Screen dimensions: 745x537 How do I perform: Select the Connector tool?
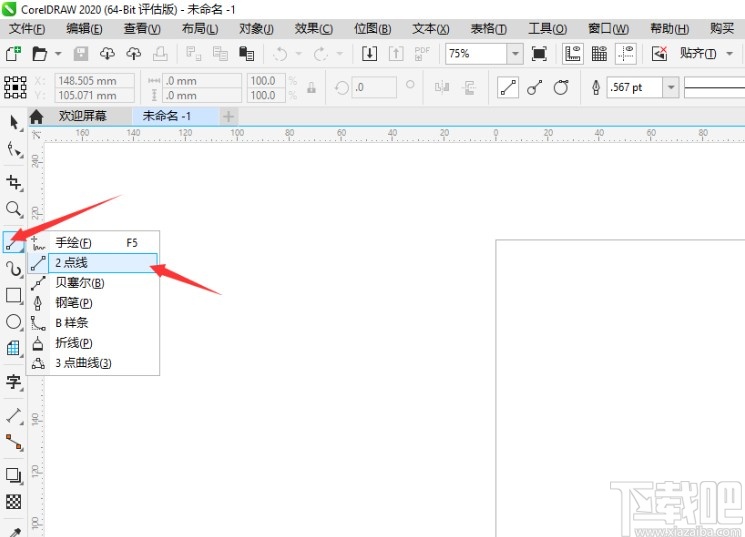14,442
